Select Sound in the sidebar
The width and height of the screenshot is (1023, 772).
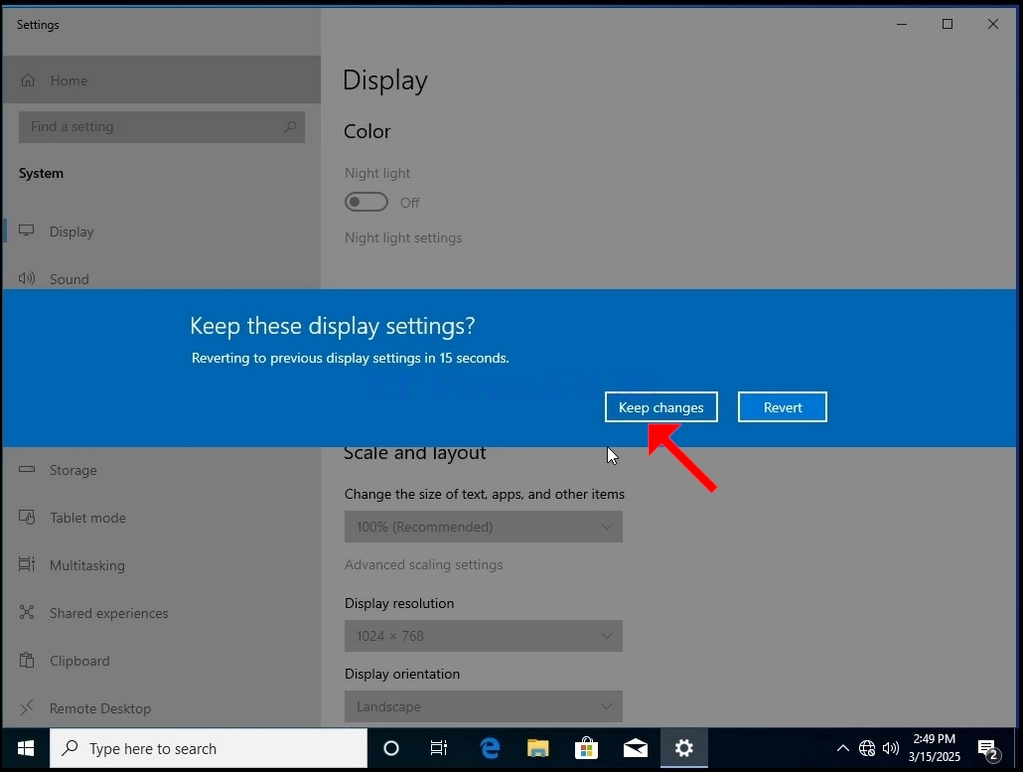161,279
